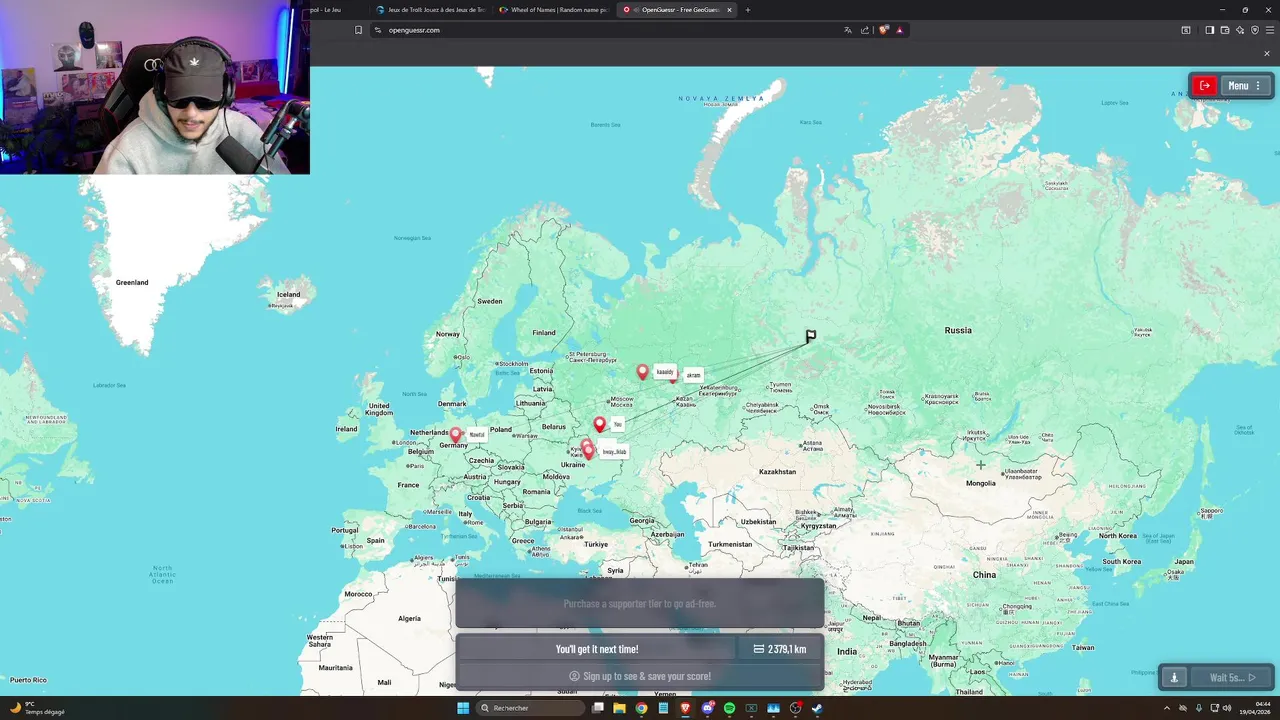The height and width of the screenshot is (720, 1280).
Task: Click the street view pegman button
Action: [x=1174, y=677]
